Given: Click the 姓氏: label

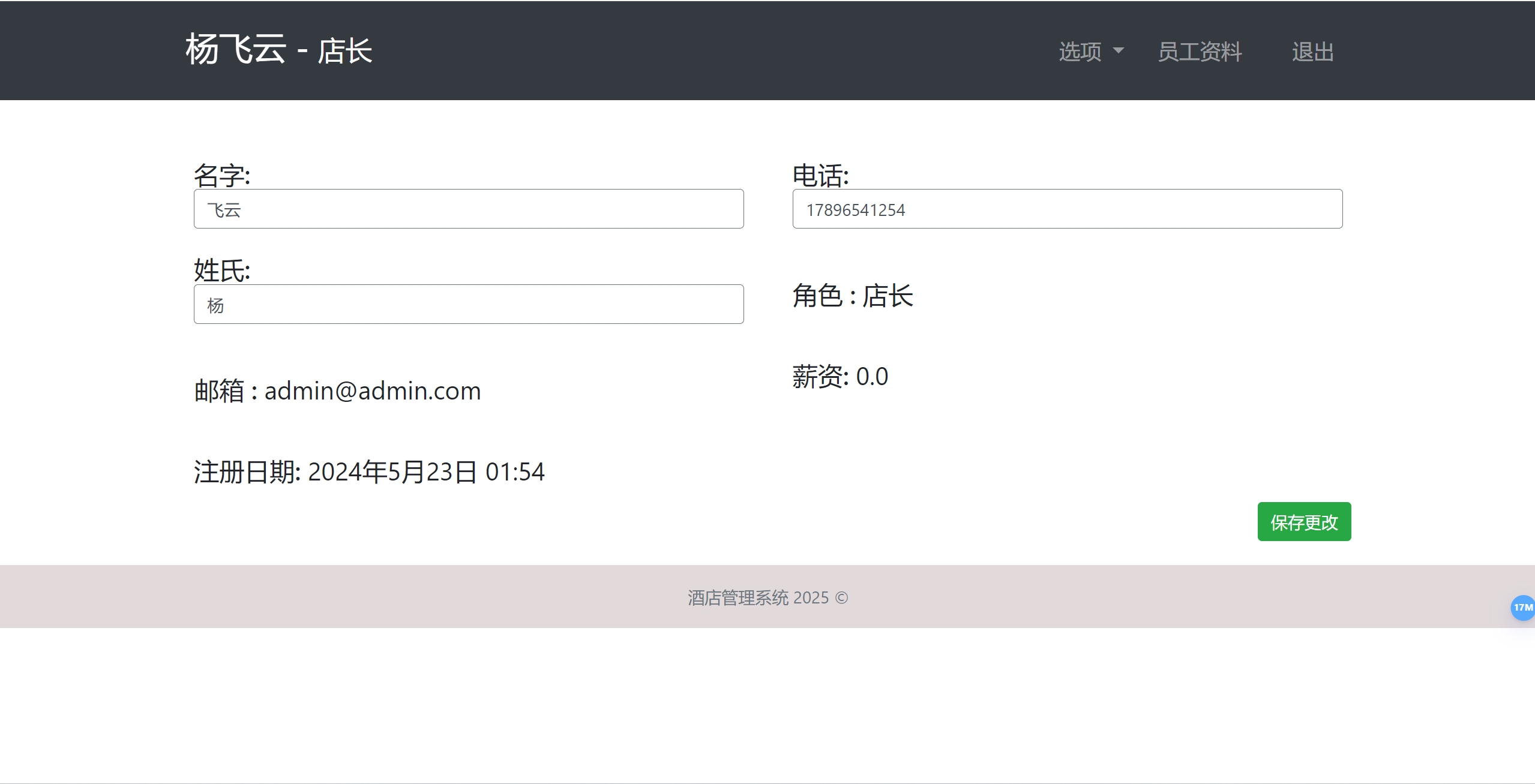Looking at the screenshot, I should point(222,271).
